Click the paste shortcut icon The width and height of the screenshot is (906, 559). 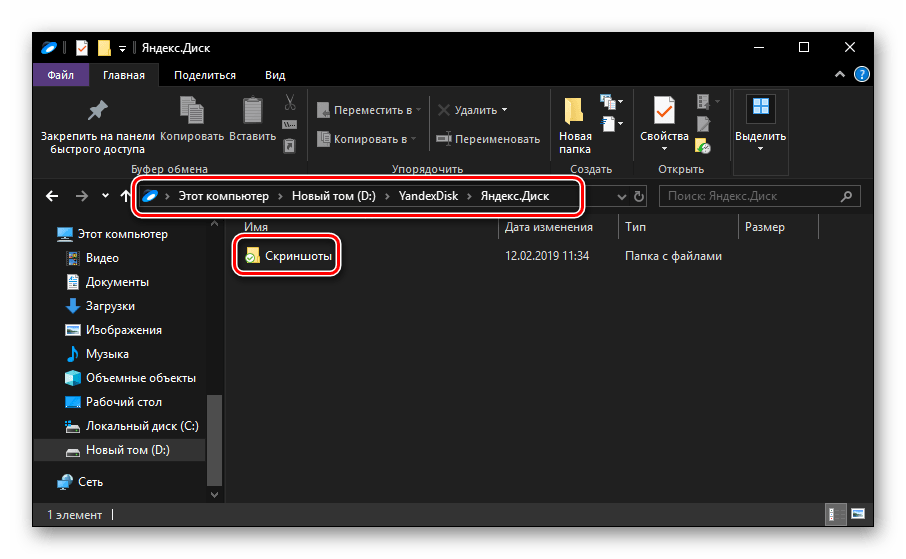pyautogui.click(x=289, y=146)
